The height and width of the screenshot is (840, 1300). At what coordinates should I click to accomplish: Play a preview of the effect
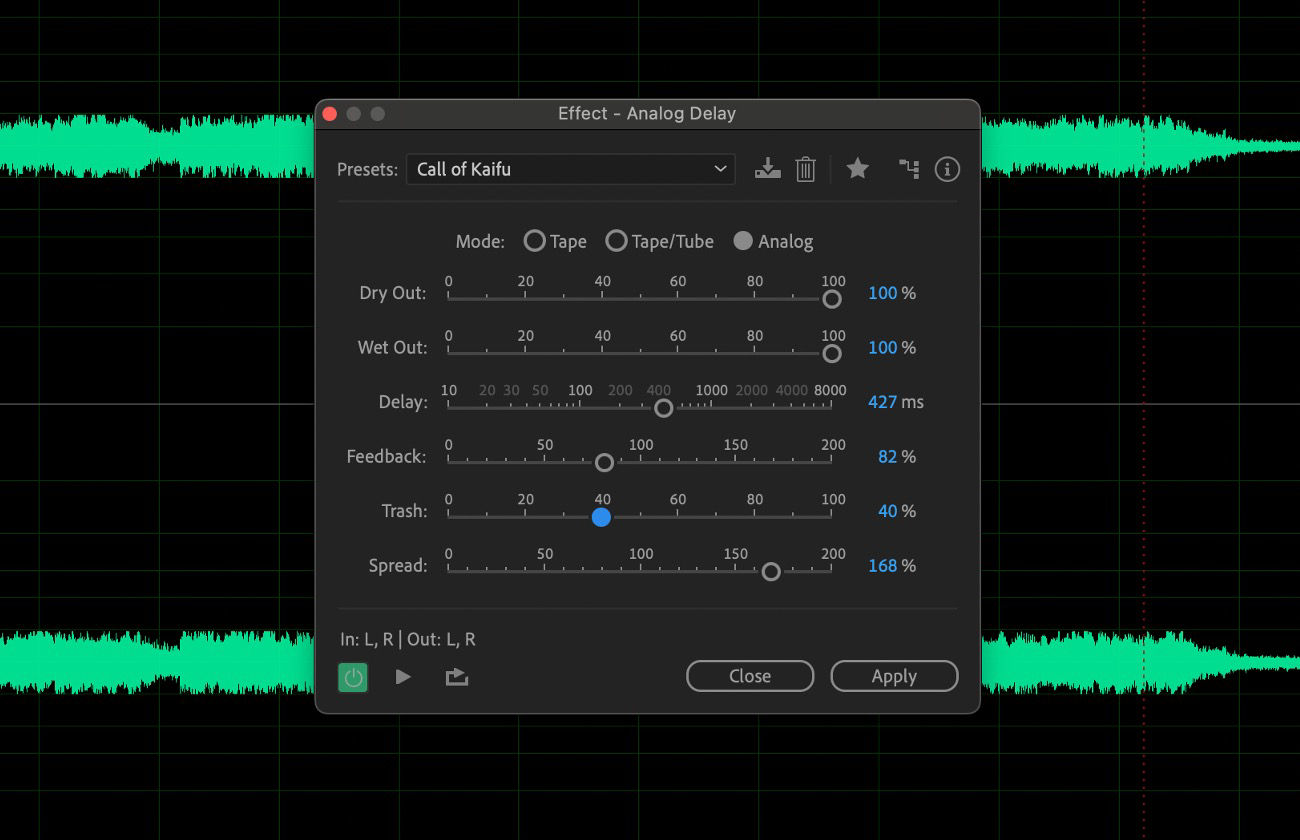403,676
